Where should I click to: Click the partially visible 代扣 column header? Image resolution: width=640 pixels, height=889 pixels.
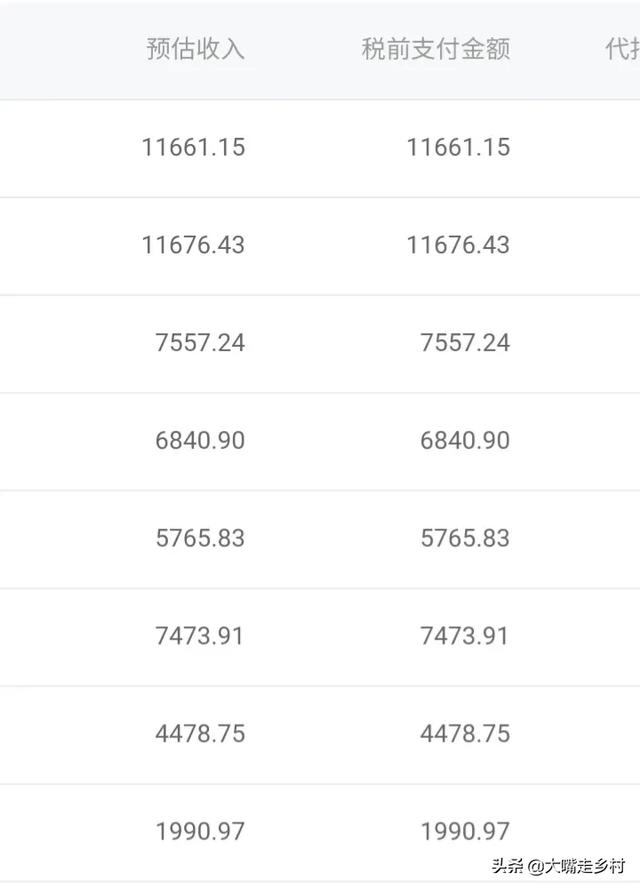coord(622,49)
